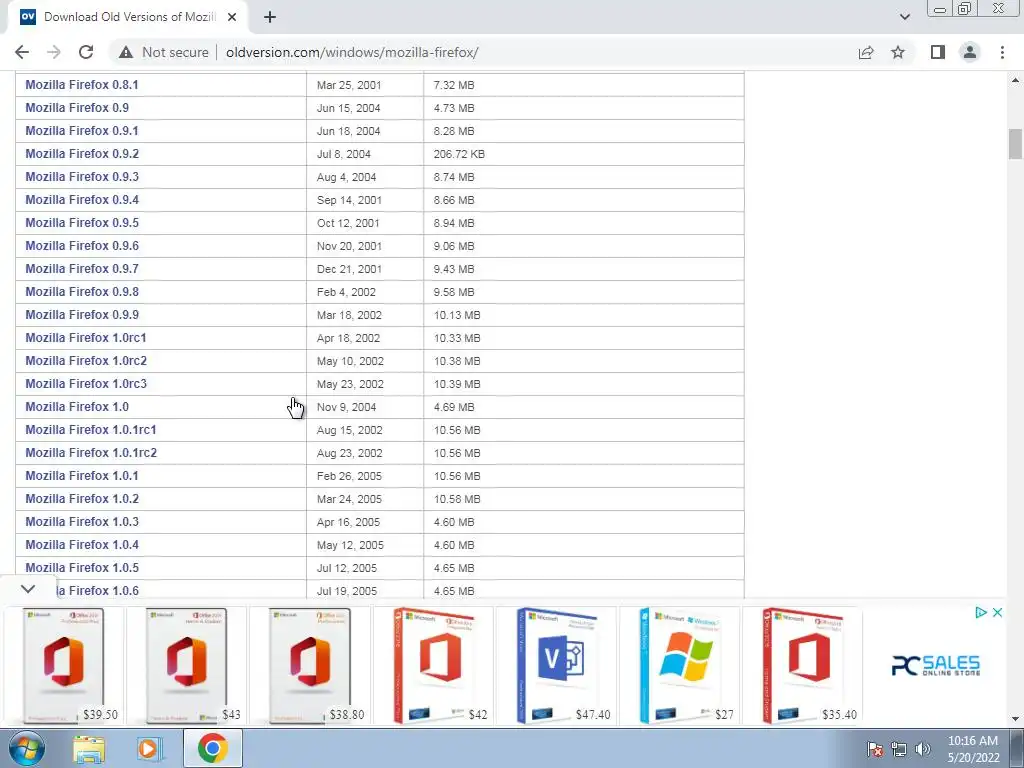The height and width of the screenshot is (768, 1024).
Task: Open the $43 Office ad product
Action: pyautogui.click(x=186, y=665)
